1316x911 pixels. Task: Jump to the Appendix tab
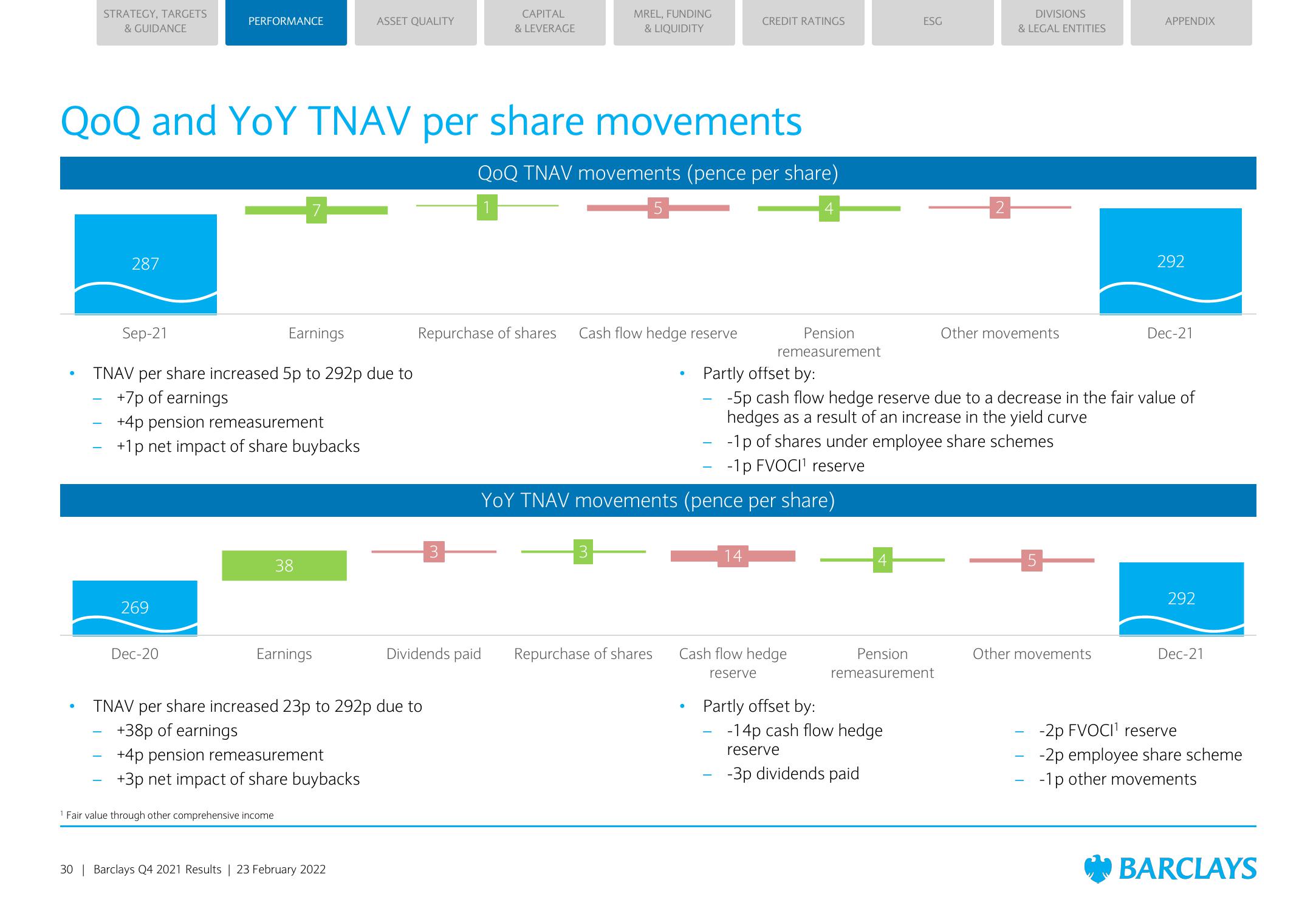coord(1191,22)
